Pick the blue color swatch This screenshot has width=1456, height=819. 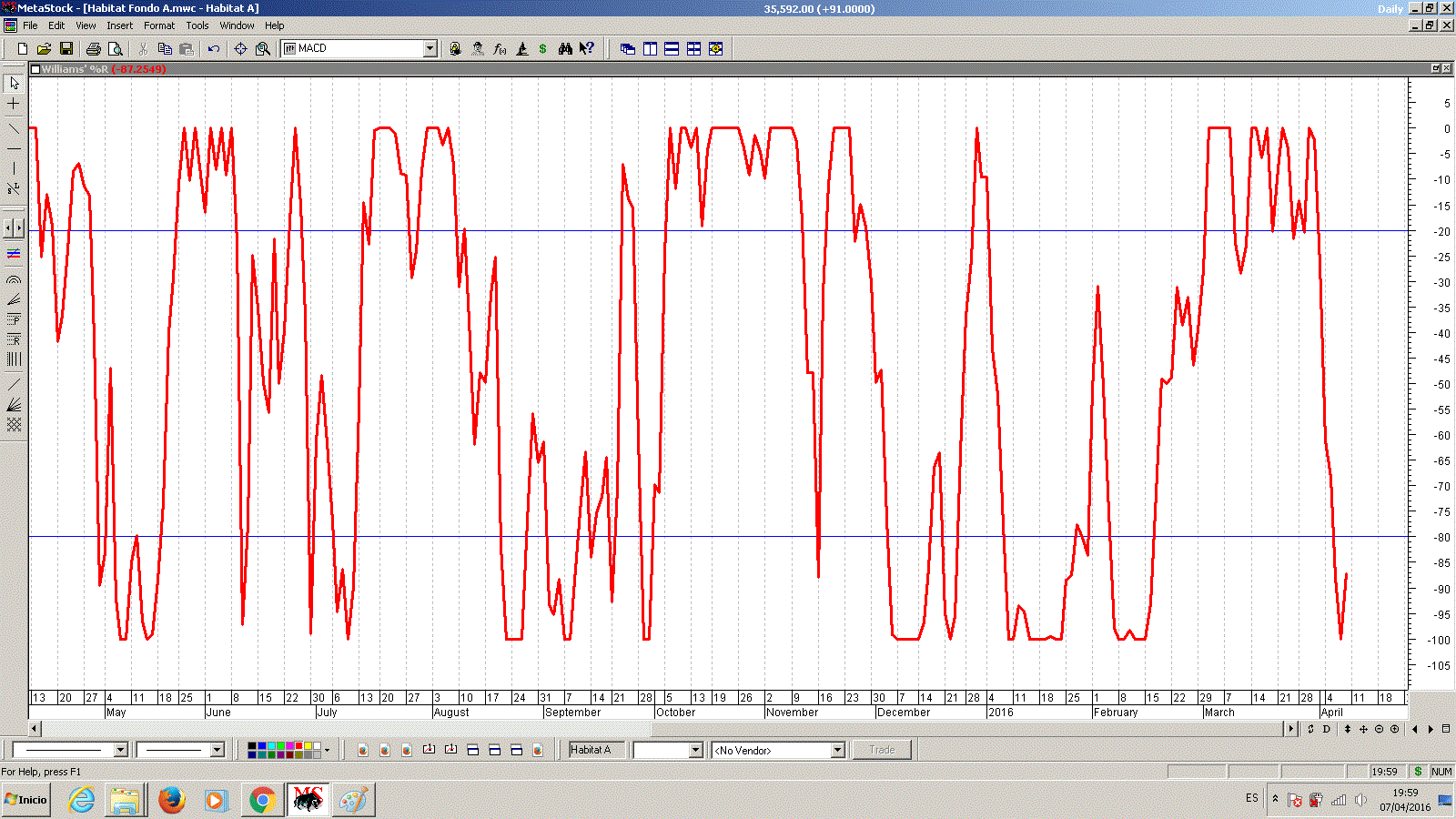click(x=262, y=746)
